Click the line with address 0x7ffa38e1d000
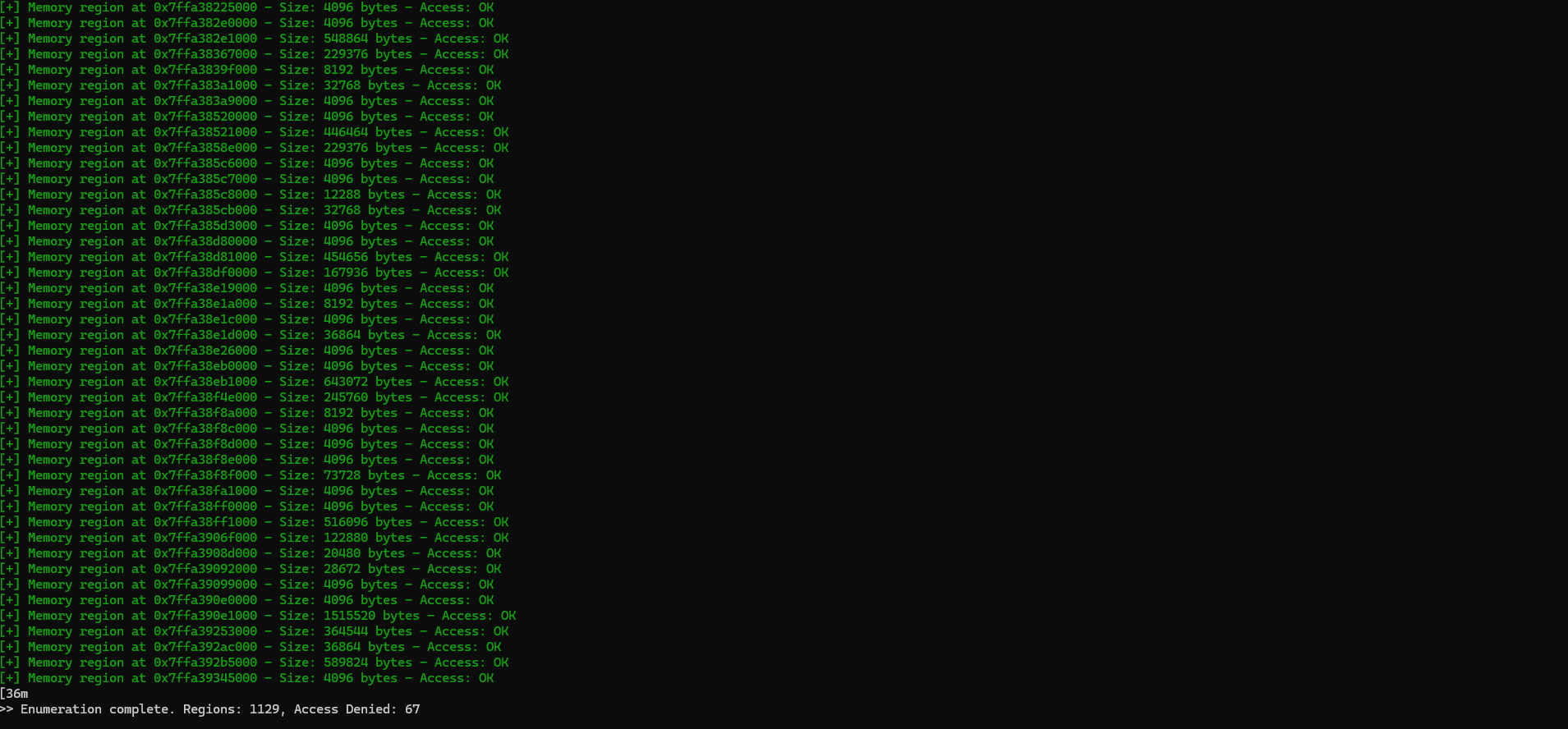Screen dimensions: 1568x729 click(251, 335)
